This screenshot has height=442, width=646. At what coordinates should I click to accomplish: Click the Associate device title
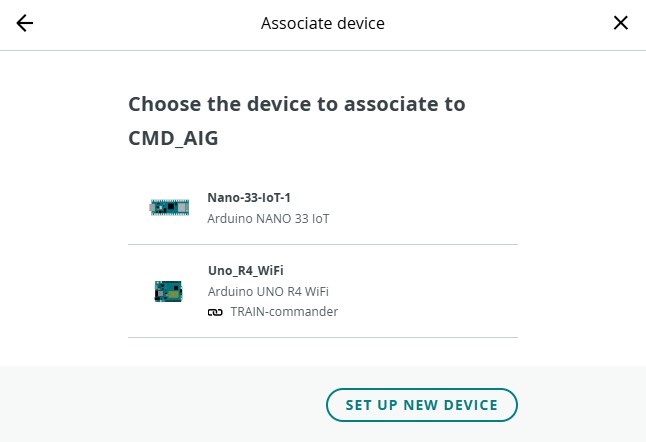point(322,23)
